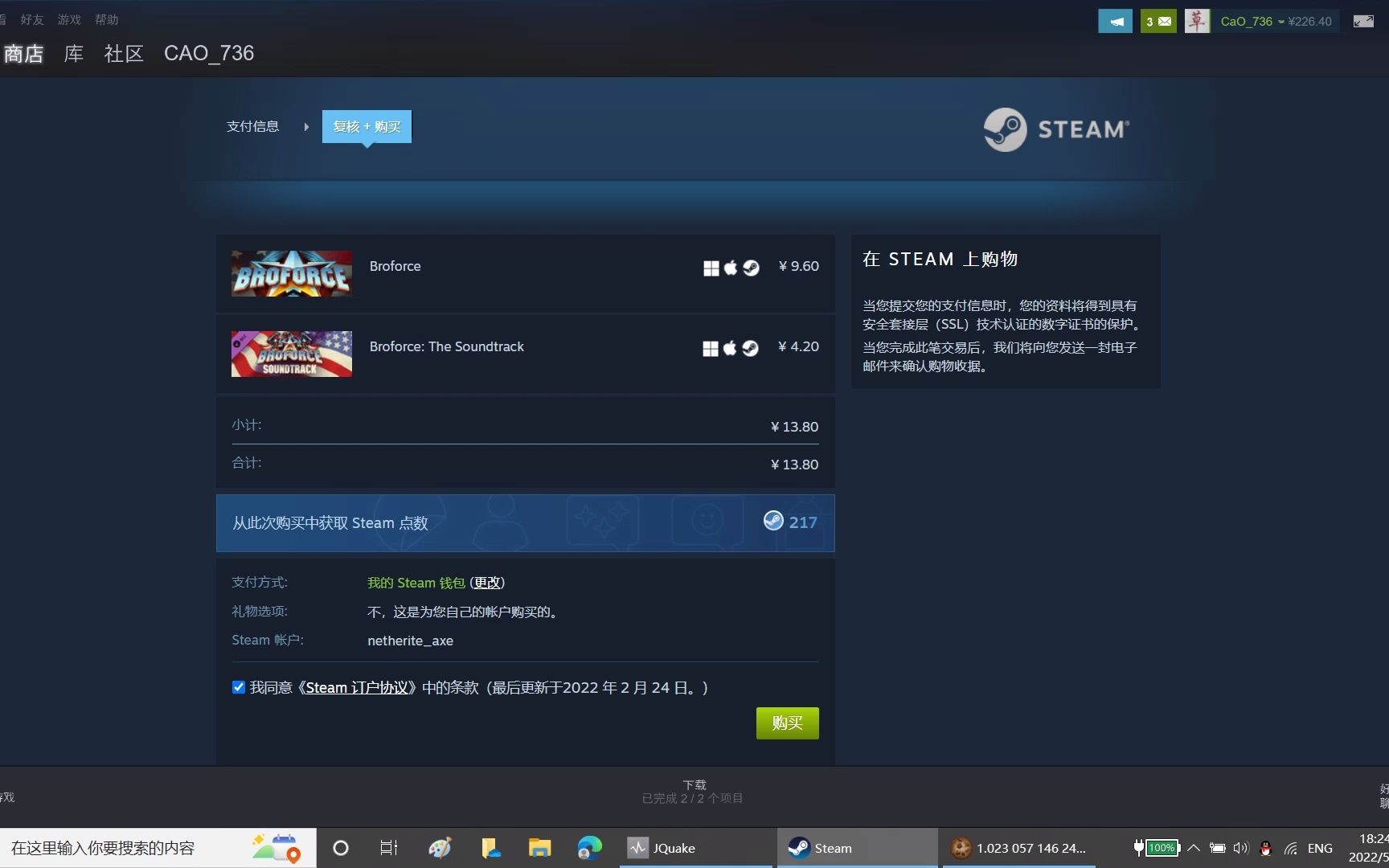
Task: Switch to the Steam taskbar window
Action: (857, 848)
